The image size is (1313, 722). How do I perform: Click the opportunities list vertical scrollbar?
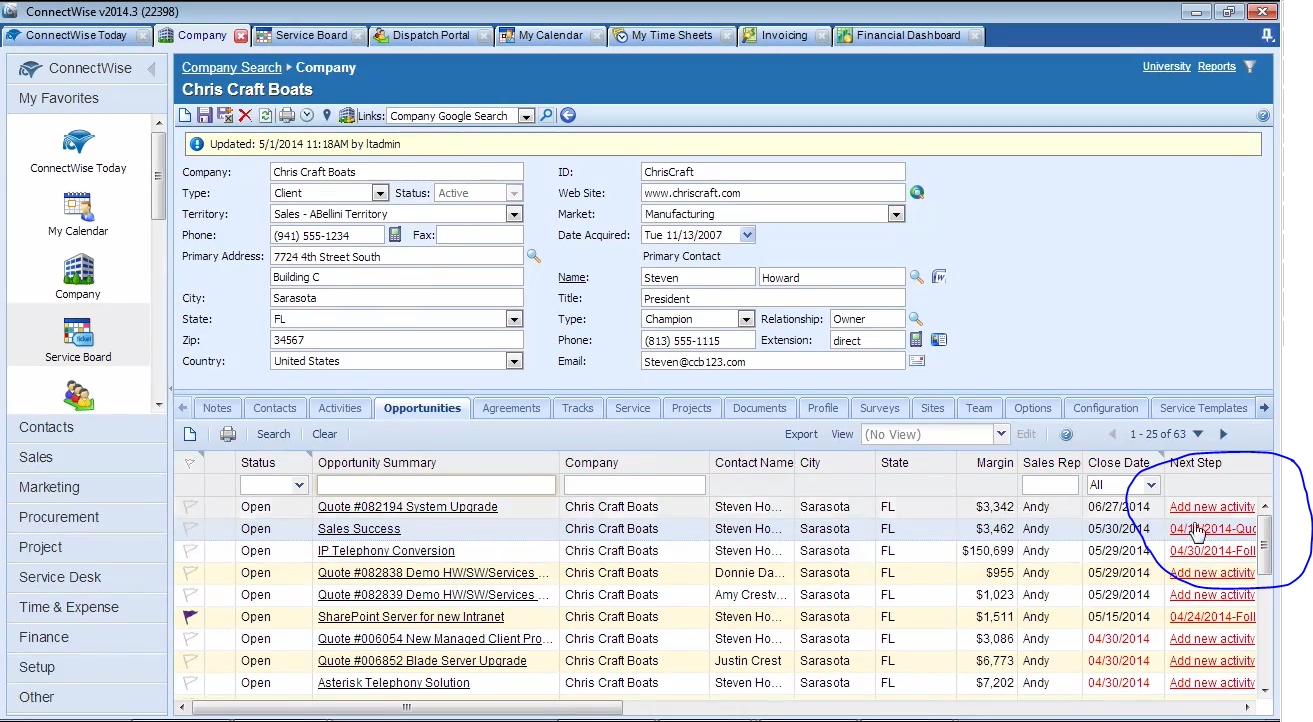1264,545
